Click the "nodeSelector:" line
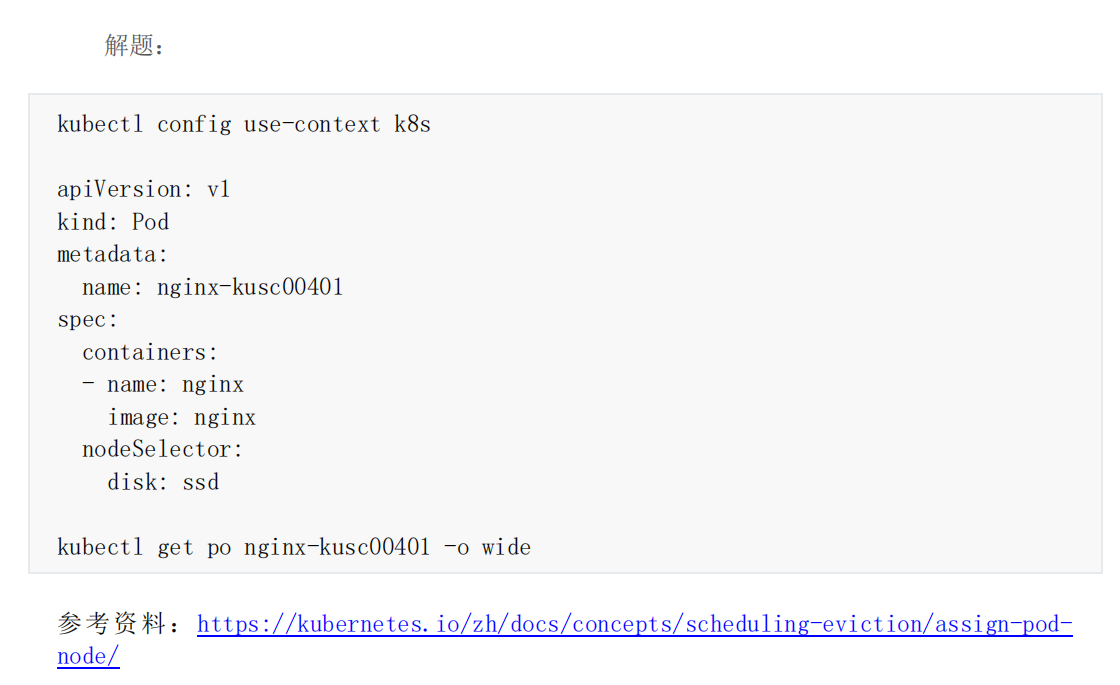1120x685 pixels. pyautogui.click(x=162, y=449)
